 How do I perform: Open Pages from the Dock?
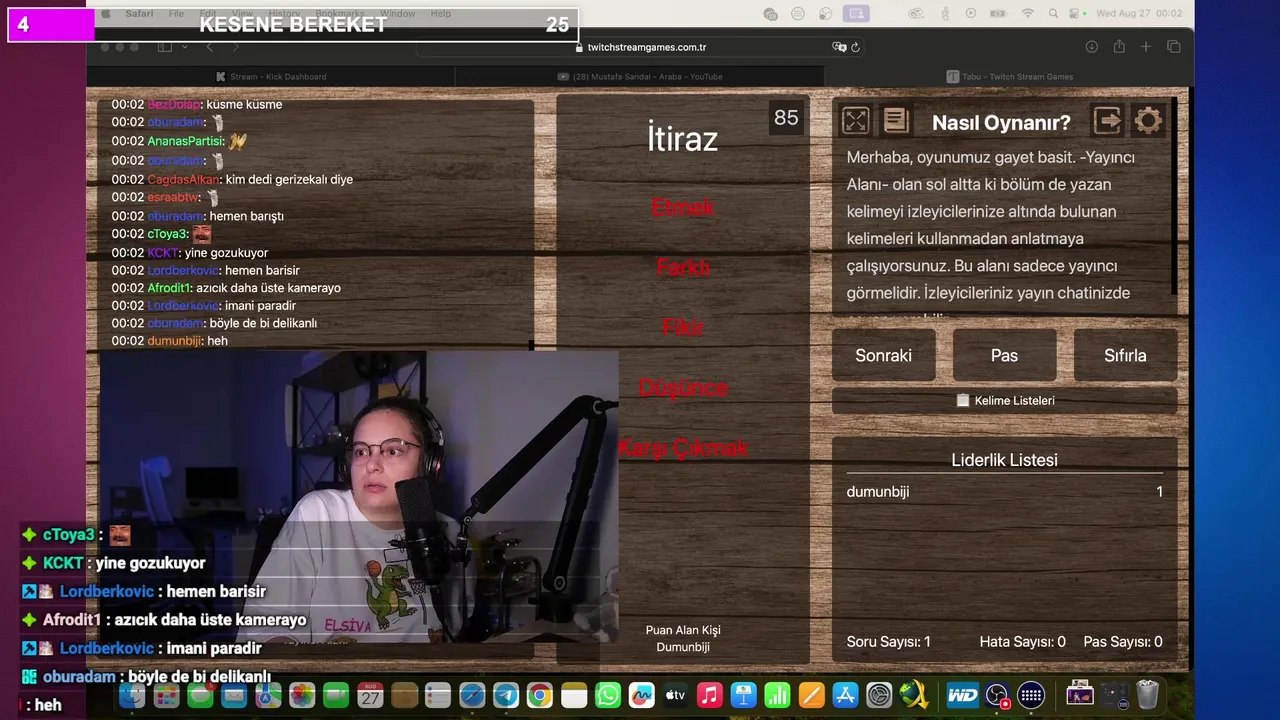(811, 695)
